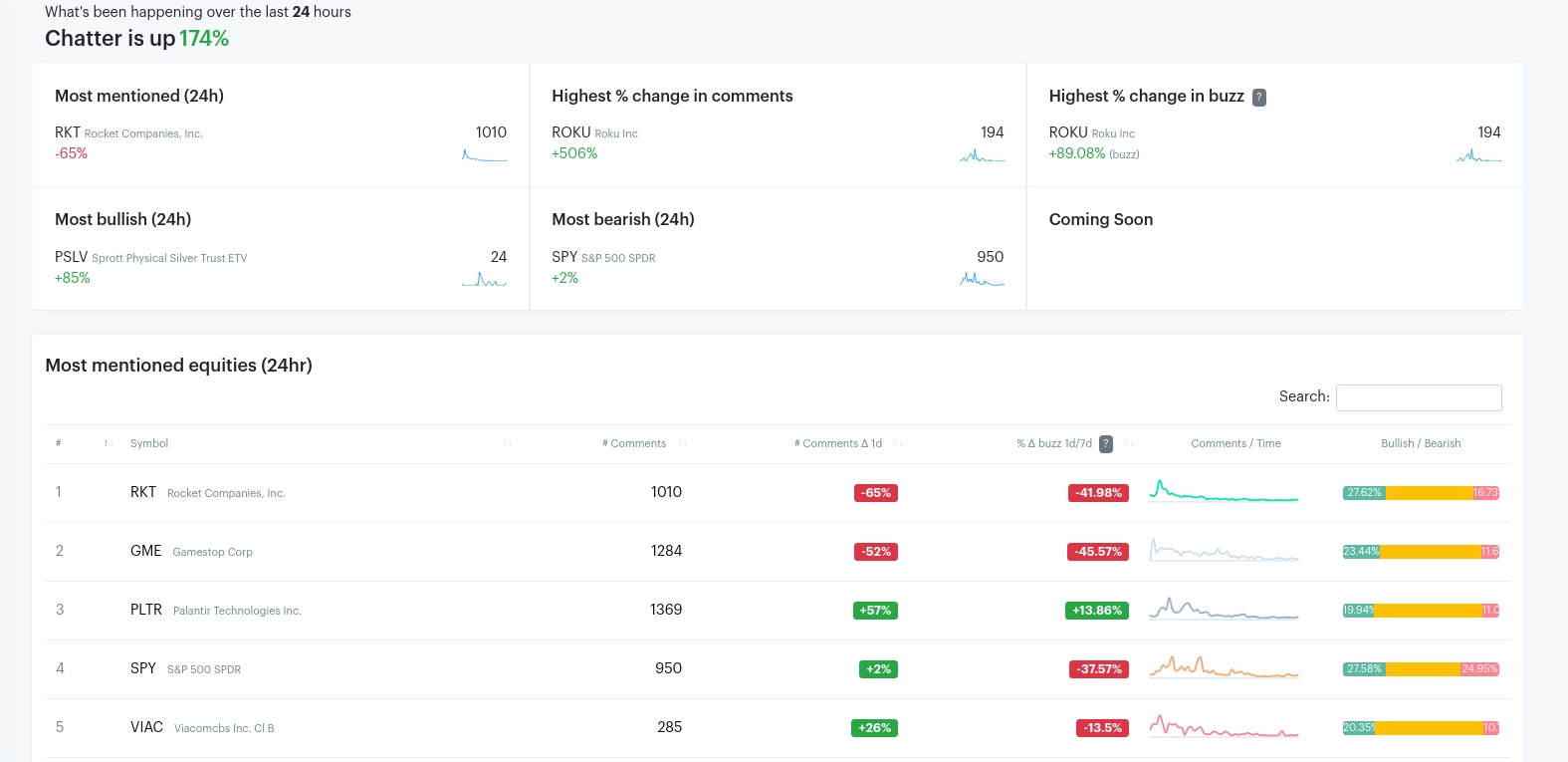The image size is (1568, 762).
Task: Click VIAC +26% change badge
Action: [x=874, y=728]
